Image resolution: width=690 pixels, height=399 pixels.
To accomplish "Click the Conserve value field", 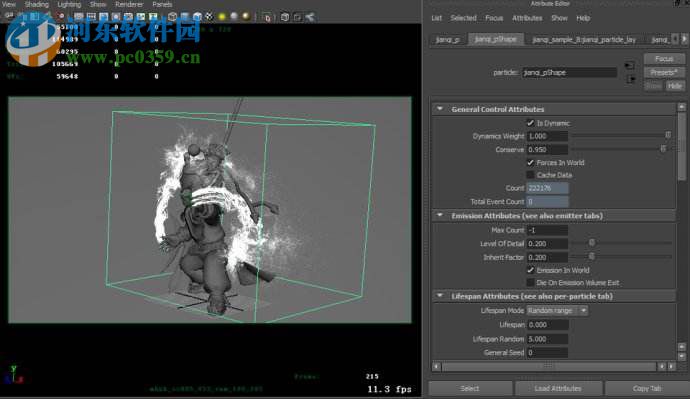I will click(x=547, y=150).
